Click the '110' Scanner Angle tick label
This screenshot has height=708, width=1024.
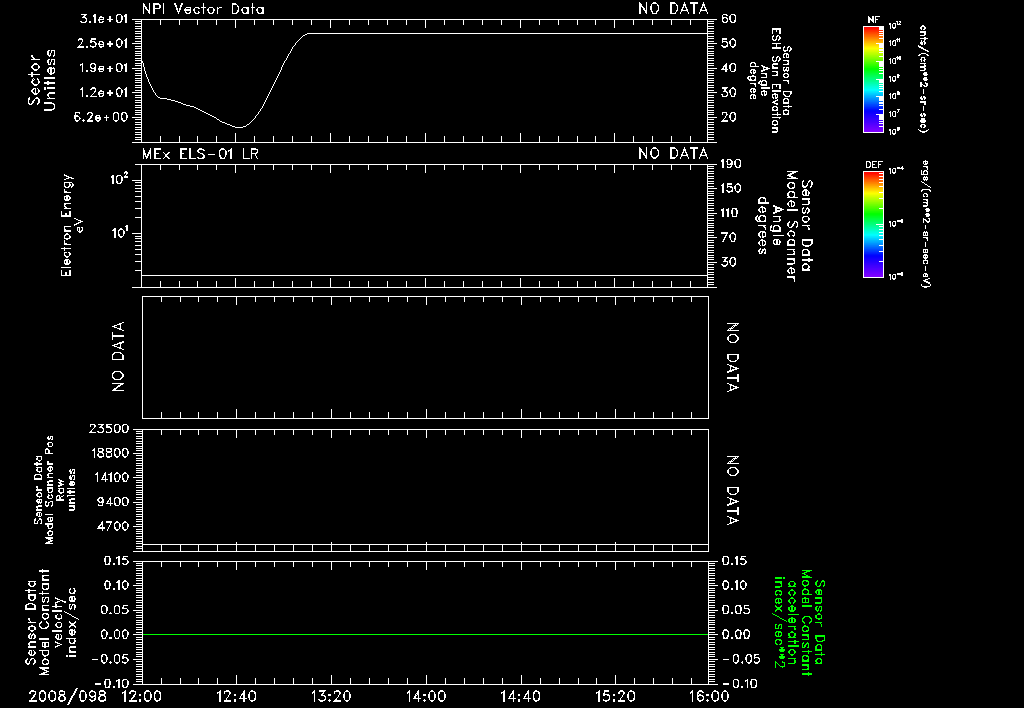coord(731,213)
